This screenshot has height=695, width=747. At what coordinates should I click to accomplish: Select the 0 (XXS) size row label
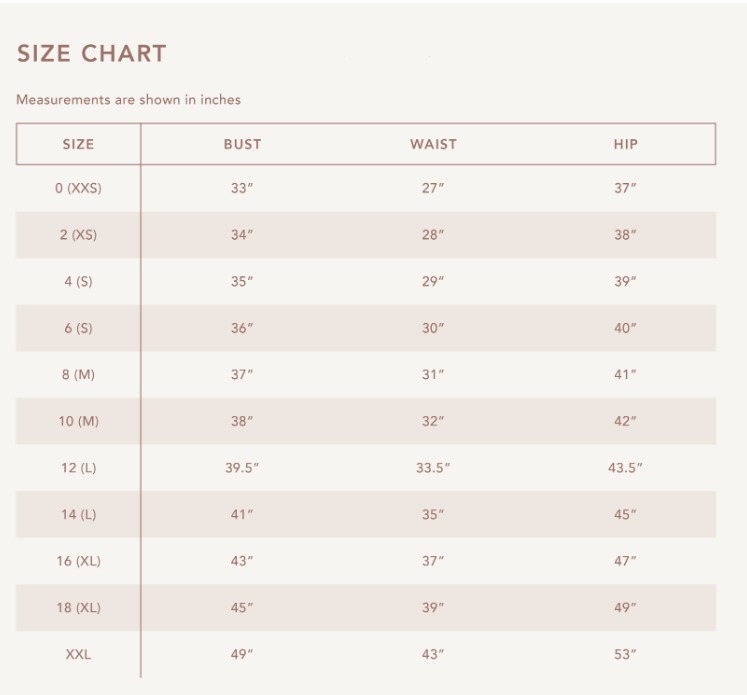coord(78,189)
